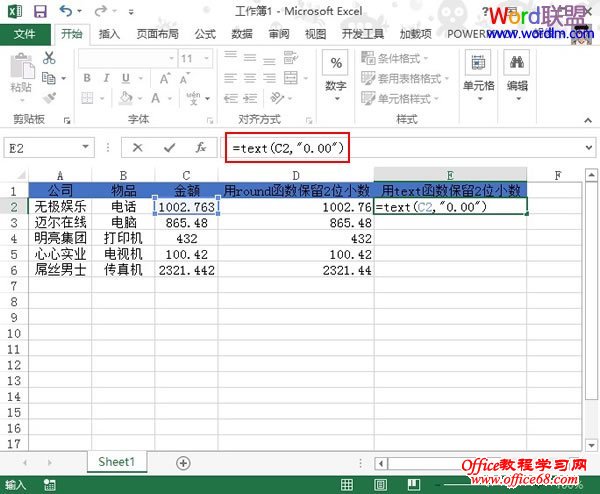Toggle Align Right for text
Viewport: 600px width, 494px height.
pos(269,78)
